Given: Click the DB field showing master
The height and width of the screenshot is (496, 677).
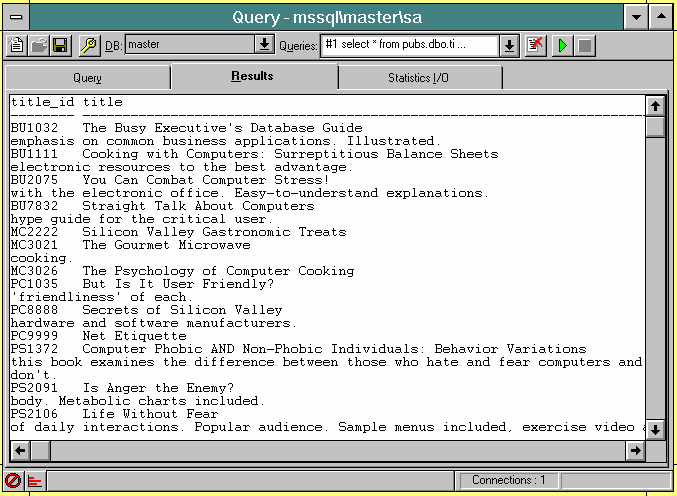Looking at the screenshot, I should point(190,44).
